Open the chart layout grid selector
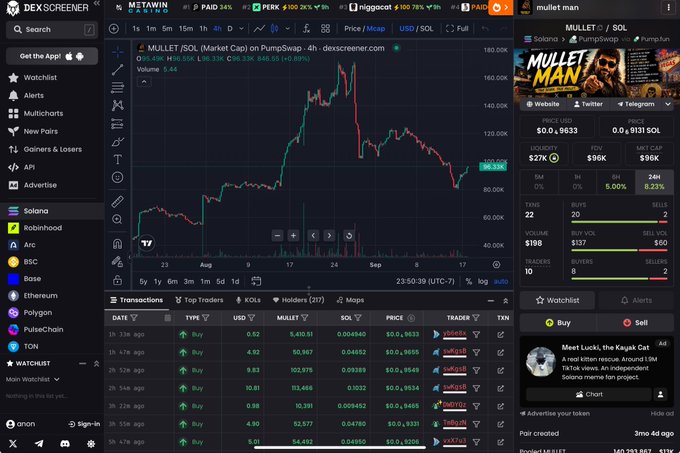This screenshot has width=680, height=453. click(x=325, y=29)
